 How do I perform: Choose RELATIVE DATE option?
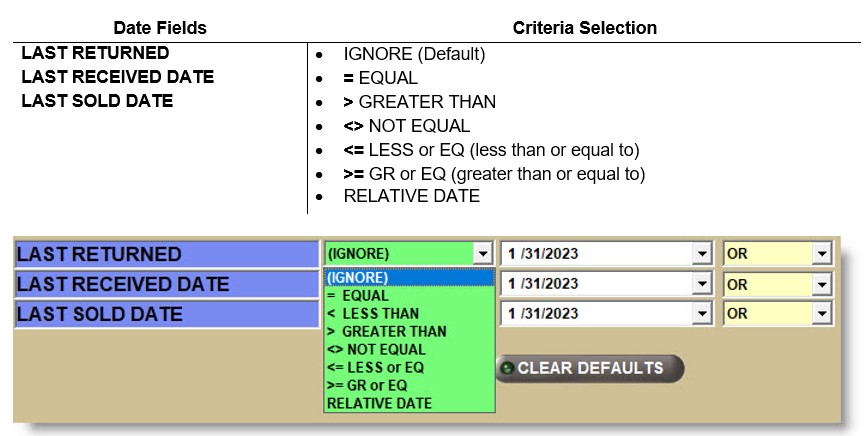[x=380, y=403]
